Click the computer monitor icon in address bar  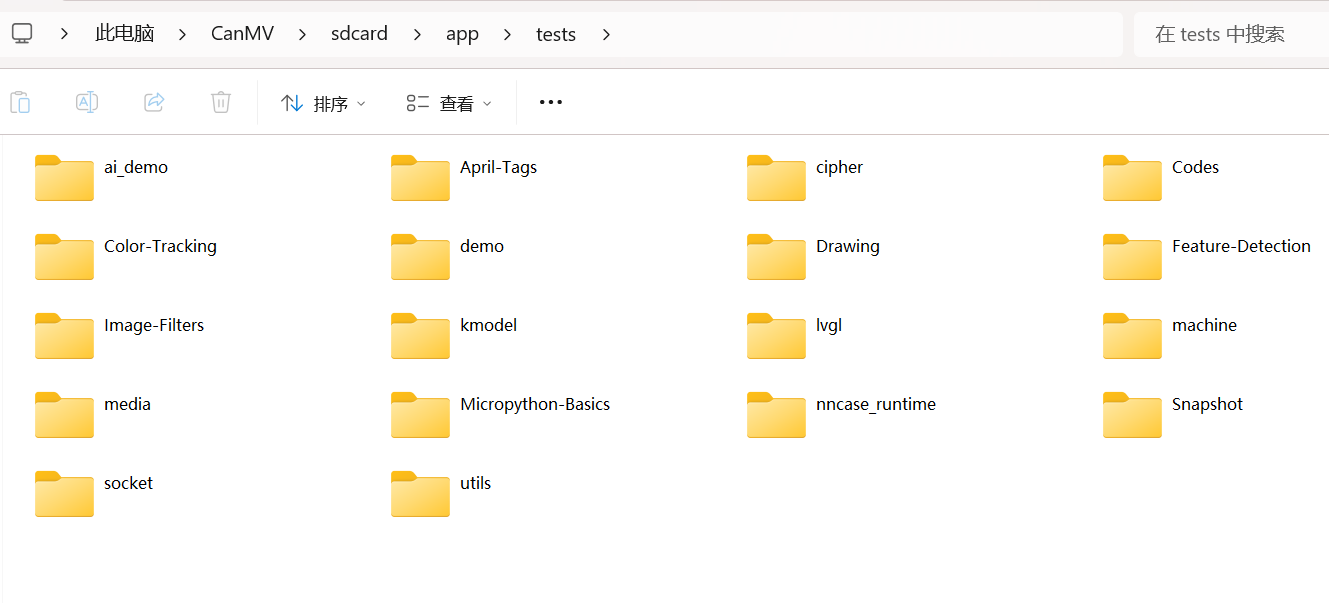coord(22,34)
